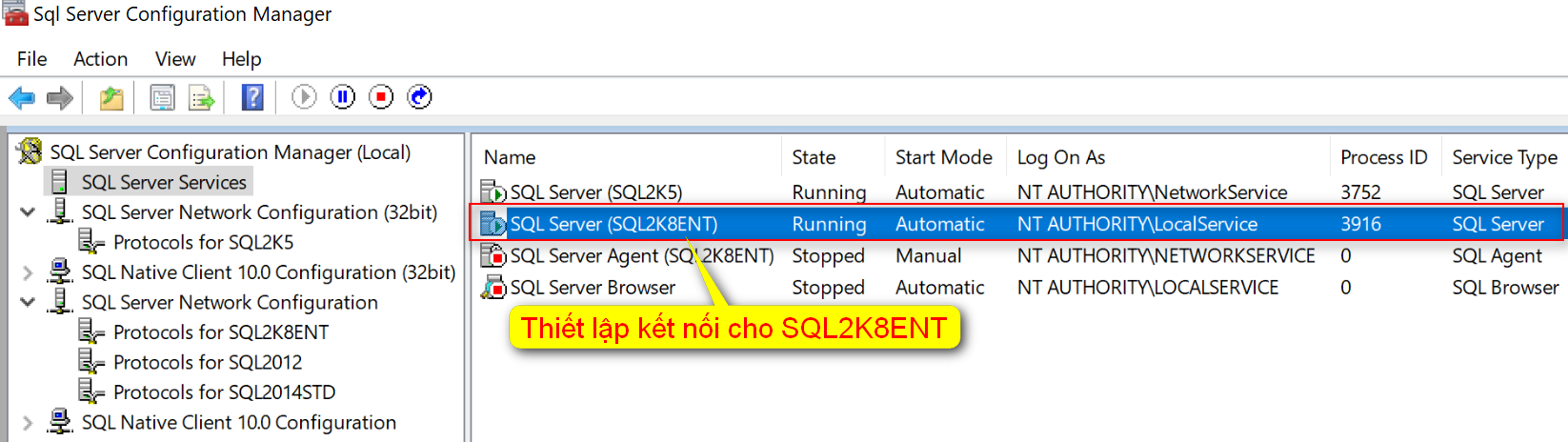Click NT AUTHORITY\NetworkService log on value
This screenshot has width=1568, height=442.
coord(1152,192)
